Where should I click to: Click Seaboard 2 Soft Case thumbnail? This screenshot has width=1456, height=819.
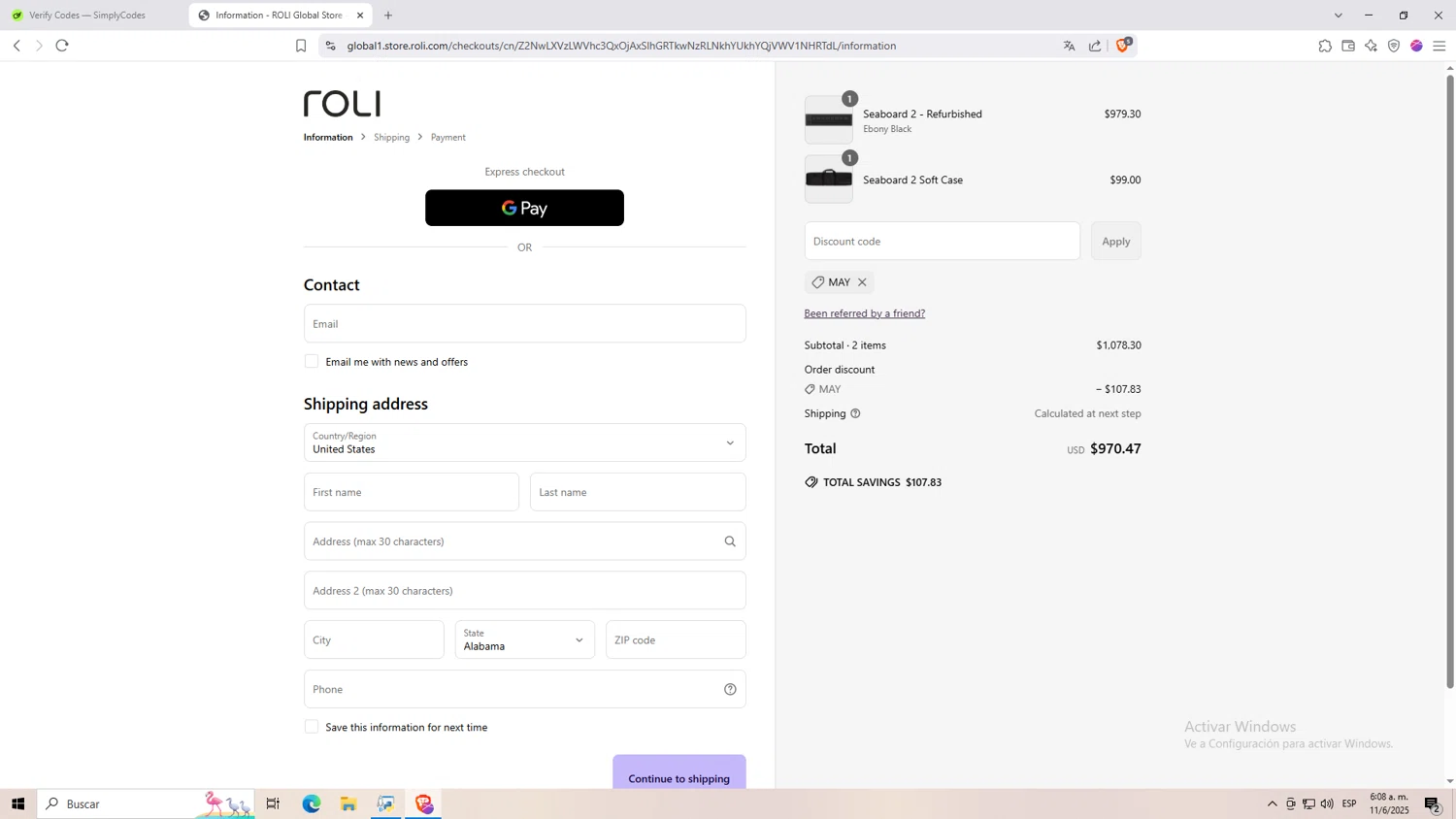pyautogui.click(x=829, y=179)
